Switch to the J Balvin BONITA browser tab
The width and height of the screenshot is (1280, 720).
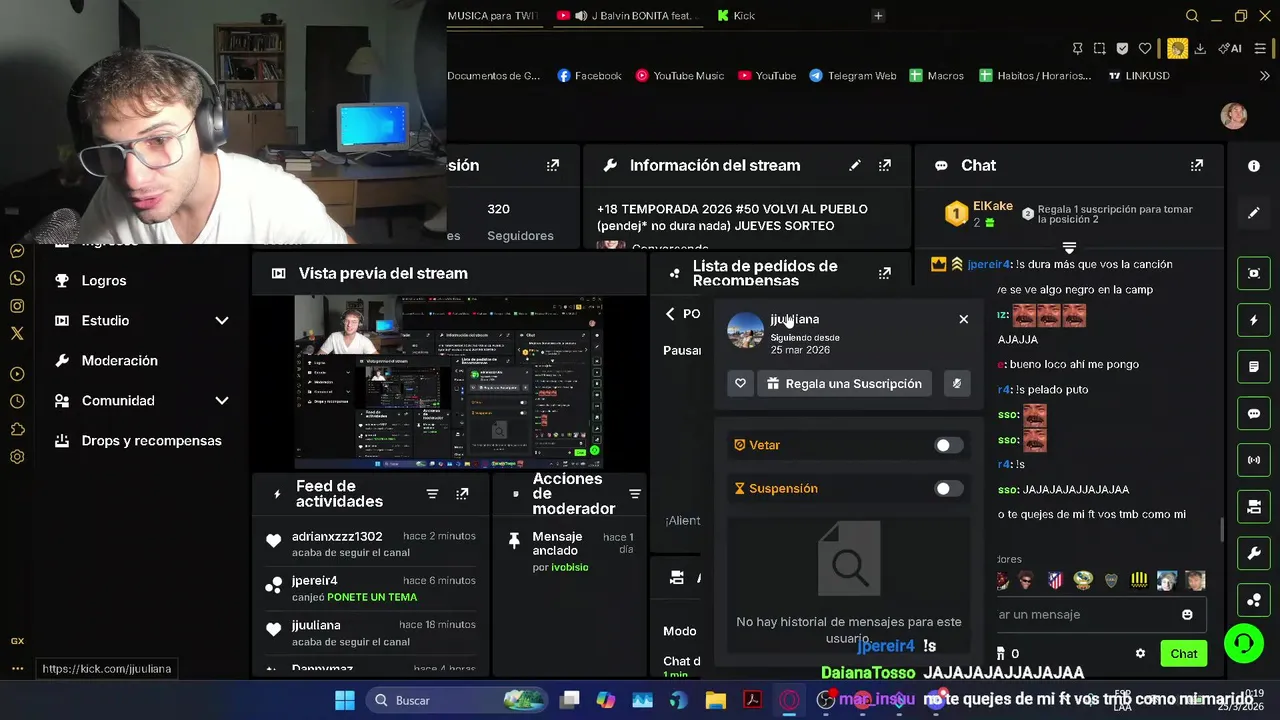click(x=628, y=15)
